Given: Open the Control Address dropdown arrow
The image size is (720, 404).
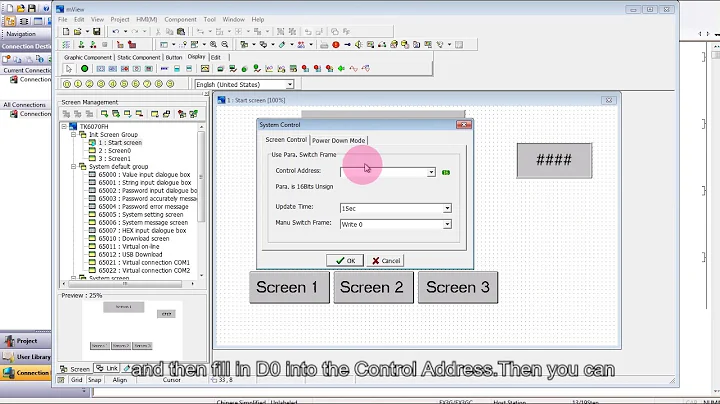Looking at the screenshot, I should pyautogui.click(x=431, y=172).
